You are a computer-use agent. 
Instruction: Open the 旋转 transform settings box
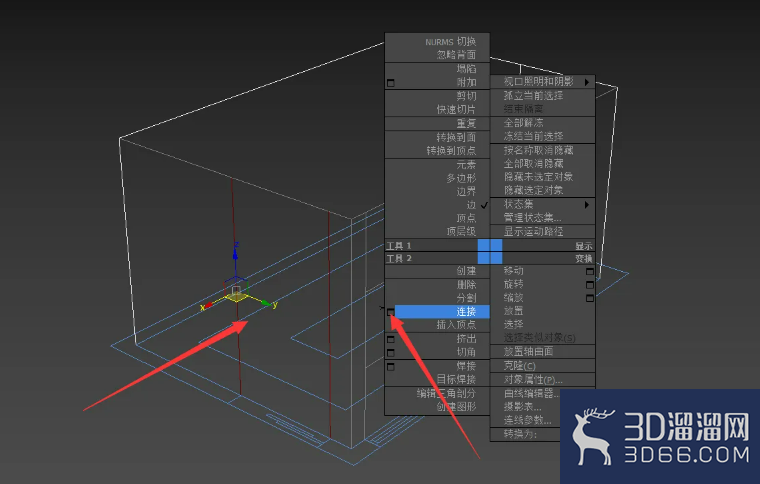(x=590, y=285)
